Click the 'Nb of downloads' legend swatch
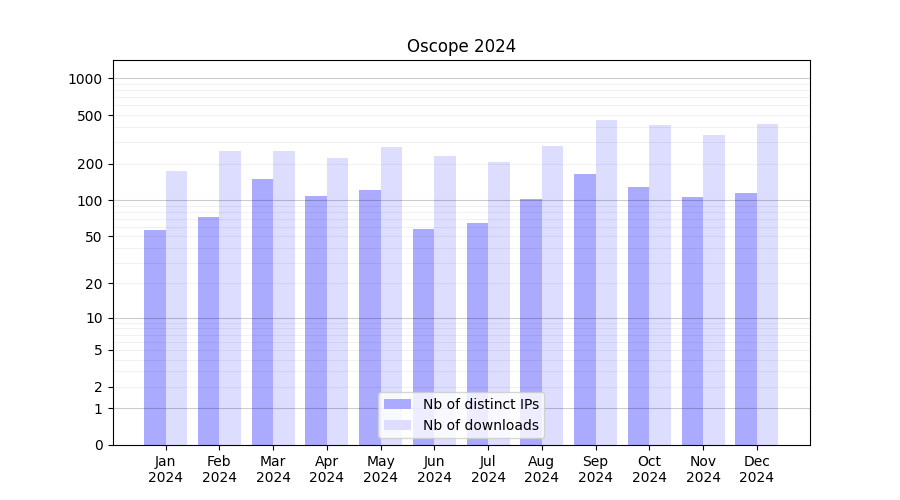The image size is (900, 500). click(x=397, y=425)
